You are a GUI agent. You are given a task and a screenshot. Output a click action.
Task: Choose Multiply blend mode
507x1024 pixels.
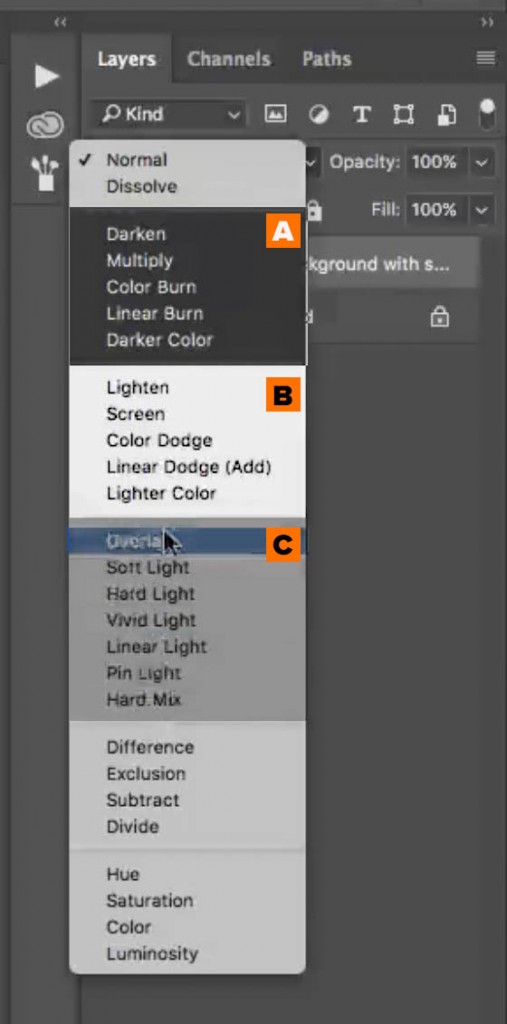point(140,261)
